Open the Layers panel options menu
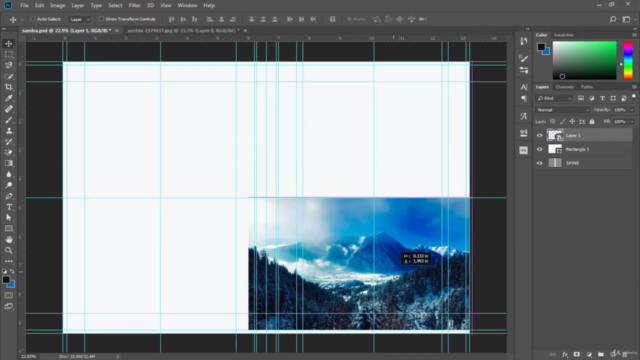The width and height of the screenshot is (640, 360). pyautogui.click(x=634, y=87)
